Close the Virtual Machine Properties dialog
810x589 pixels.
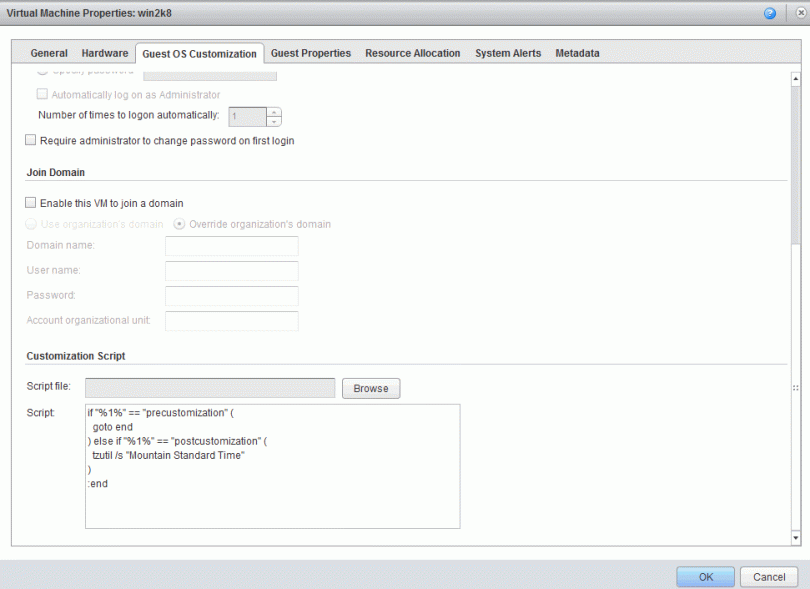[x=800, y=13]
